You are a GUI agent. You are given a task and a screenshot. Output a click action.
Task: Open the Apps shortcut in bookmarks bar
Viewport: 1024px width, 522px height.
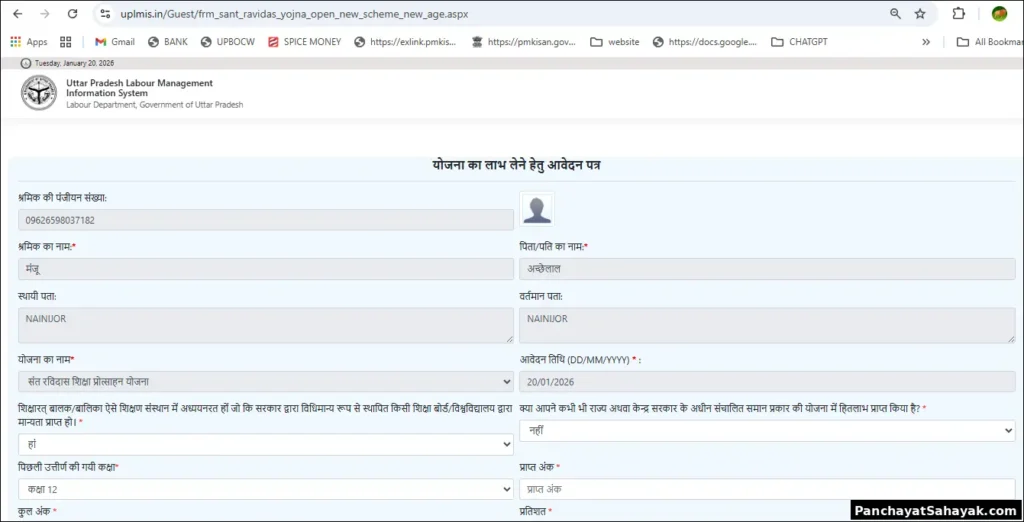29,42
